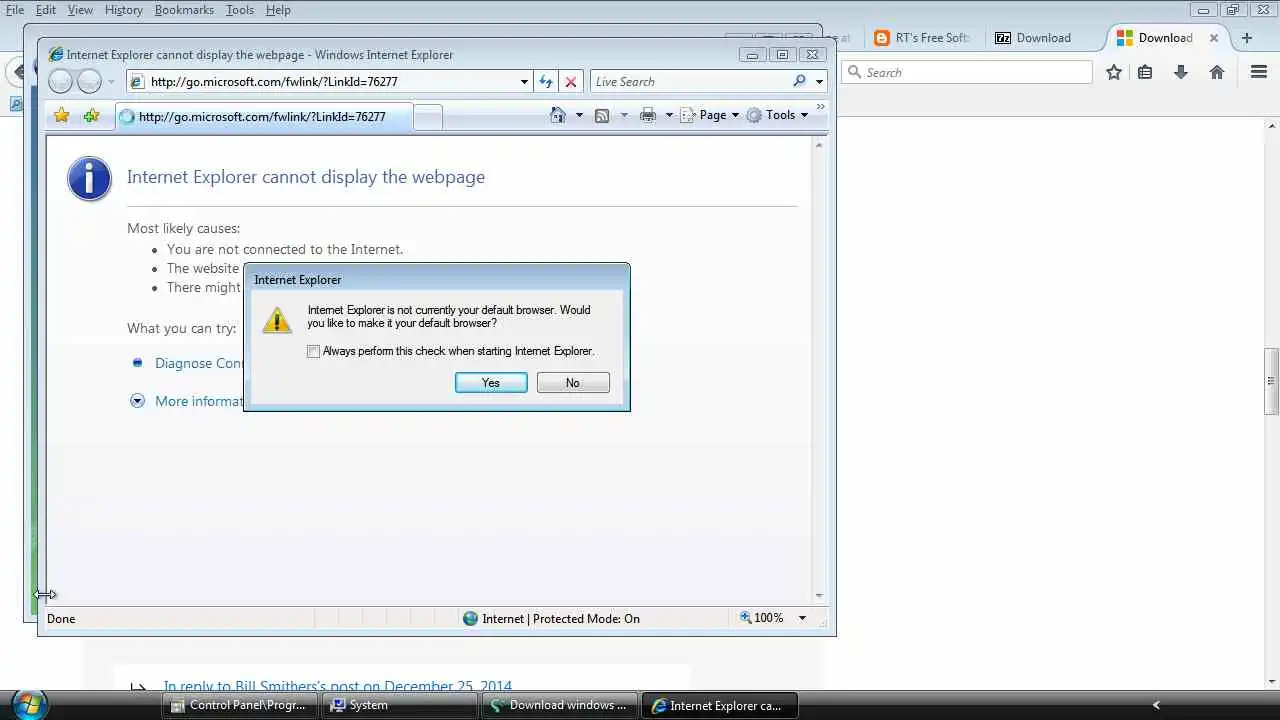The width and height of the screenshot is (1280, 720).
Task: Click No in default browser dialog
Action: coord(573,383)
